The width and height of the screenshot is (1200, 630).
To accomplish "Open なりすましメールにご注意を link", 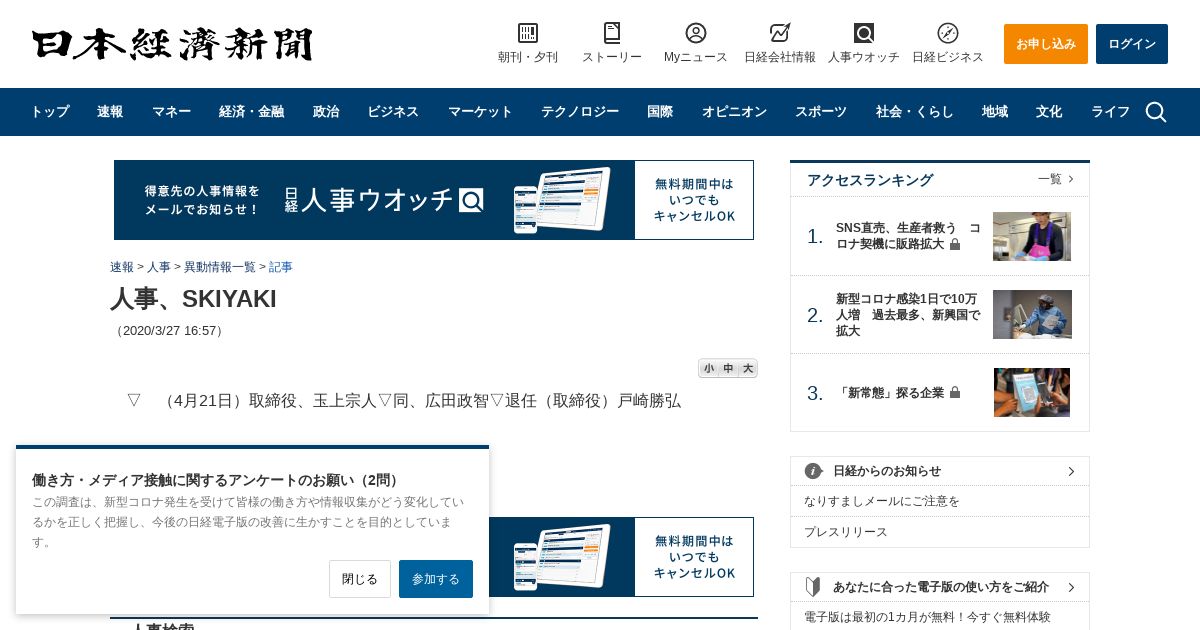I will coord(882,501).
